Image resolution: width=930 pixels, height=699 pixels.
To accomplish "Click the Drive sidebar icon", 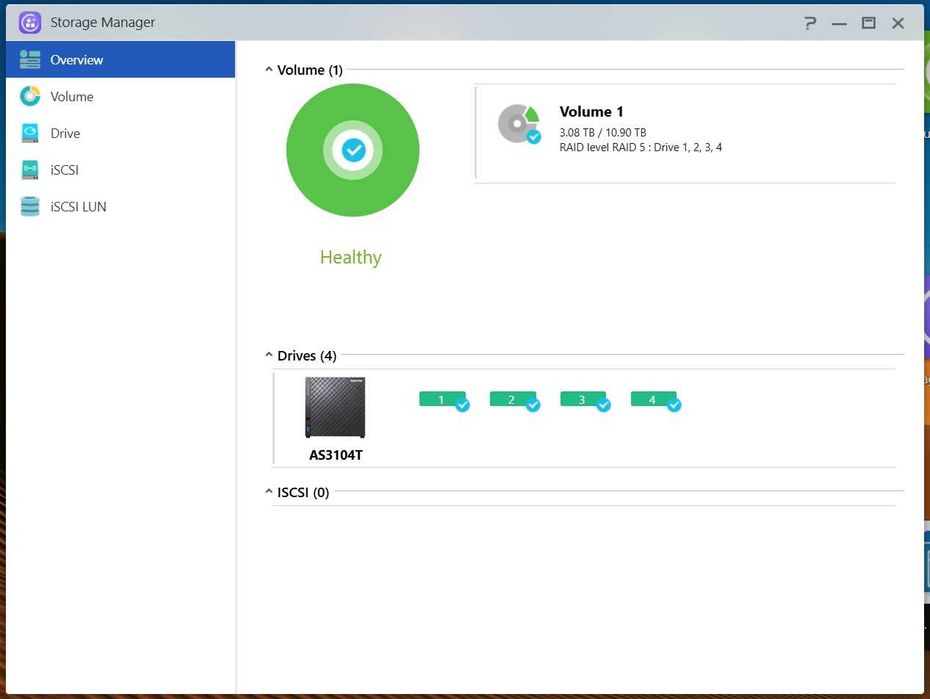I will [30, 133].
